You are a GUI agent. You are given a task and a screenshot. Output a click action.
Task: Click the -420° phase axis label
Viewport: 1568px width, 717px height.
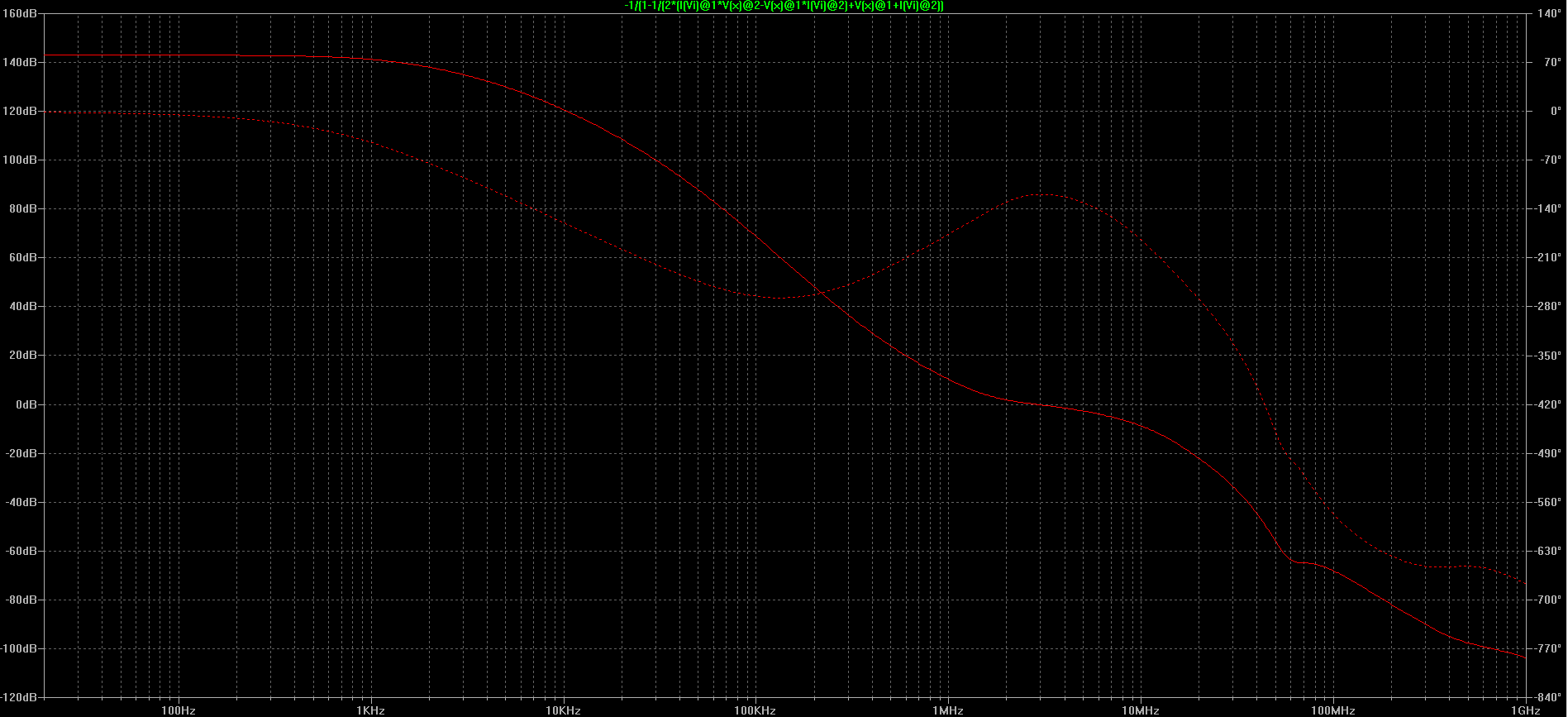tap(1548, 404)
